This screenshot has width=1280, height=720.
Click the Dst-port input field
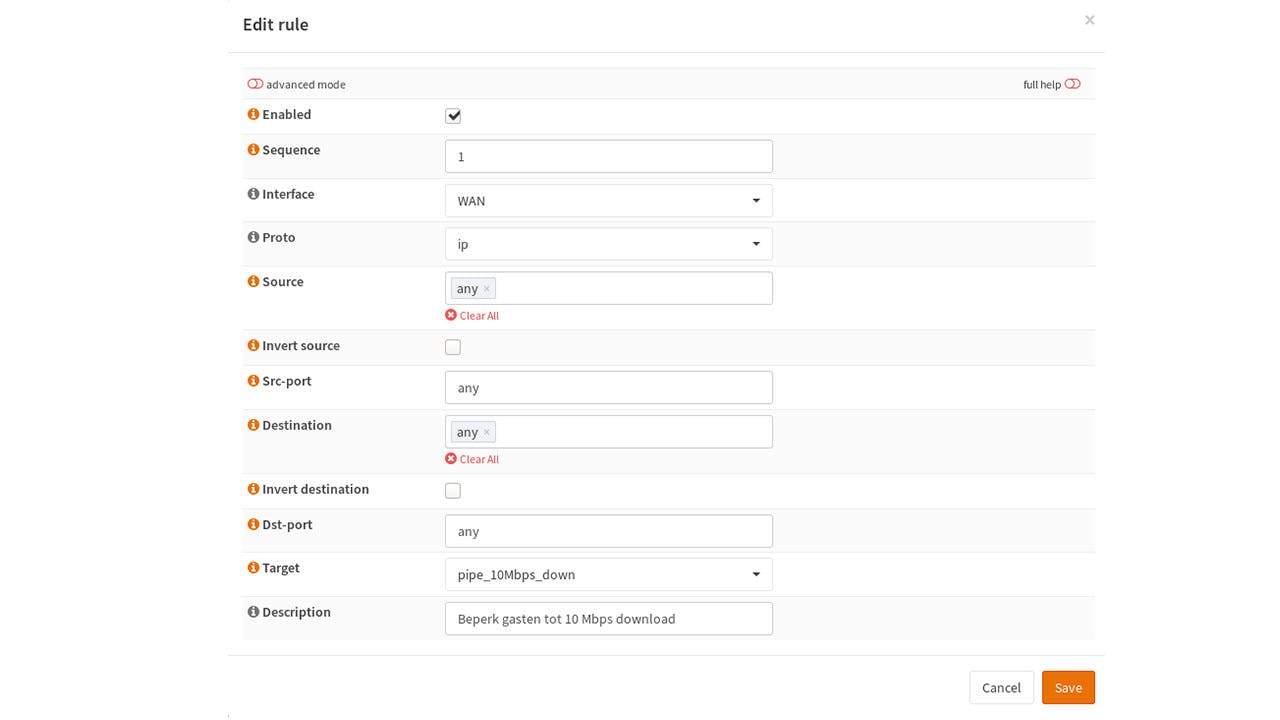point(608,531)
